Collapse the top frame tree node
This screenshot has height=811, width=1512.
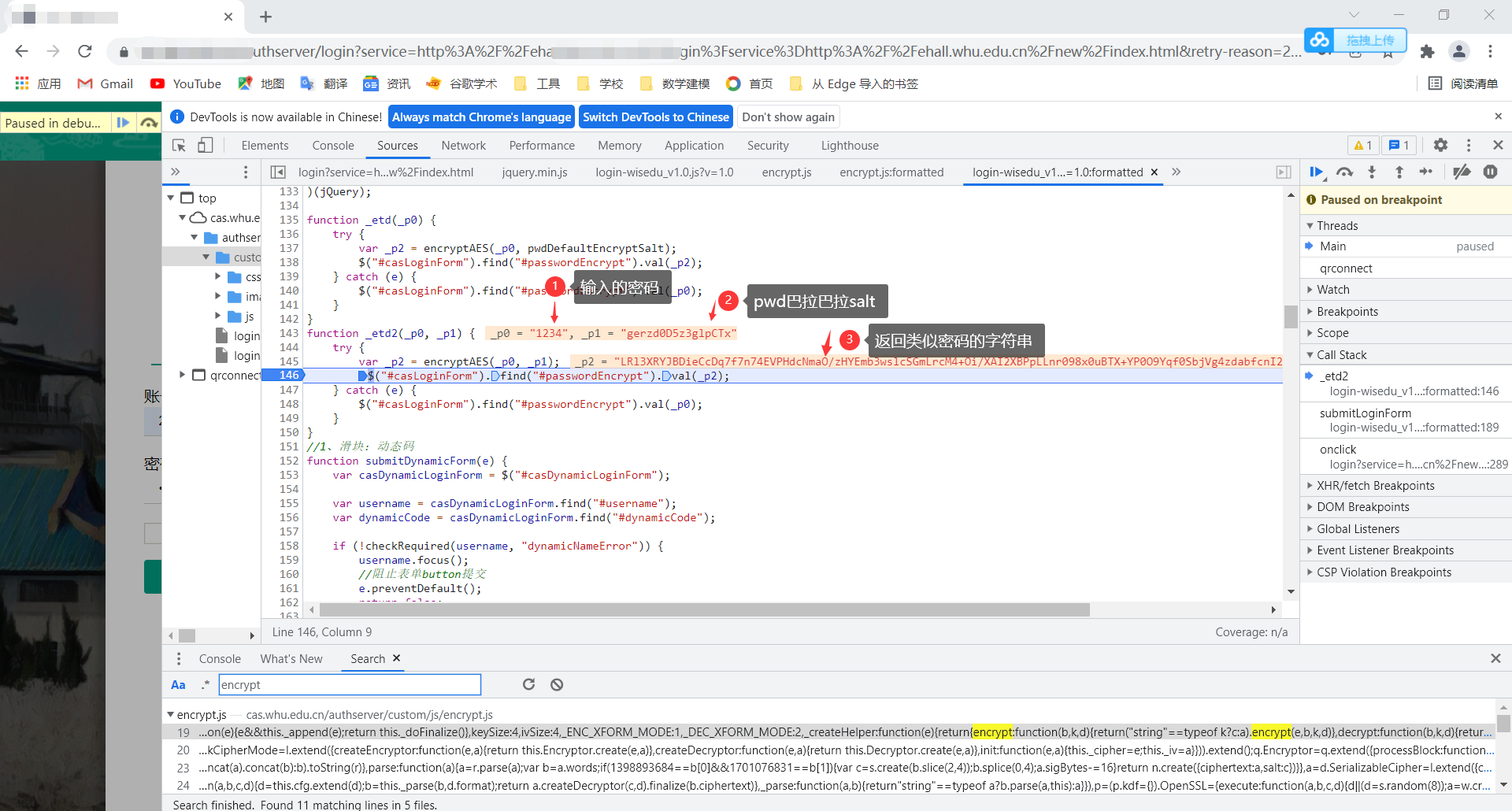(x=171, y=198)
